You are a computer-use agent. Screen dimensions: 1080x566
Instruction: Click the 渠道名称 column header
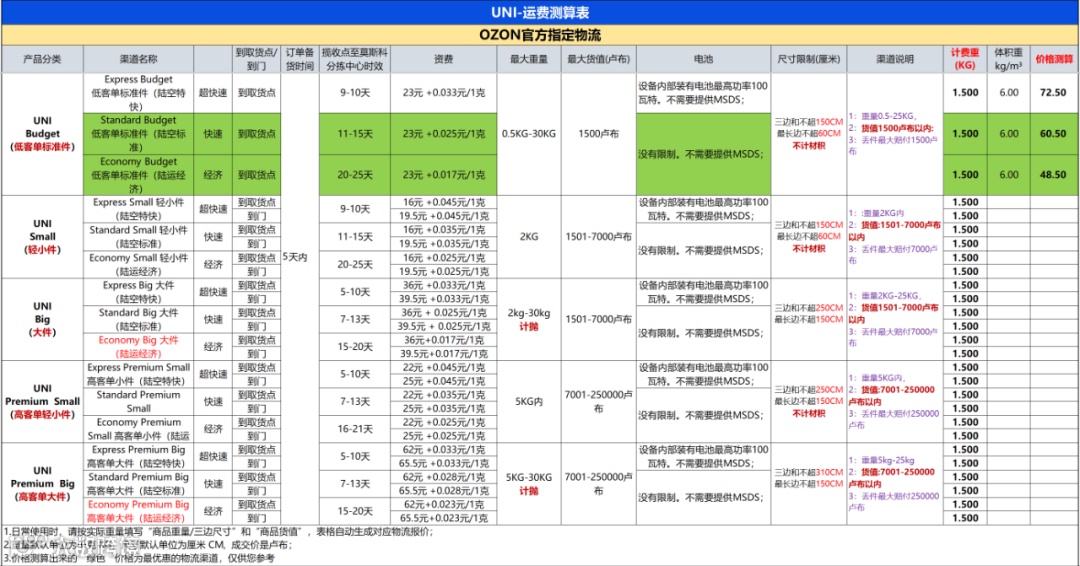[138, 59]
